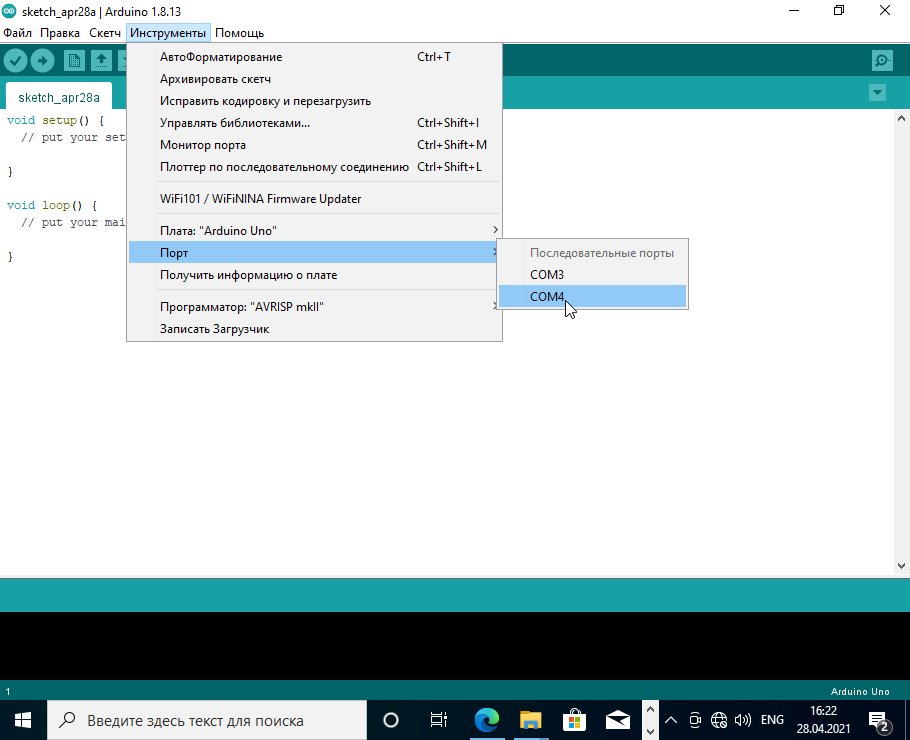The height and width of the screenshot is (740, 910).
Task: Select the sketch_apr28a tab
Action: coord(59,98)
